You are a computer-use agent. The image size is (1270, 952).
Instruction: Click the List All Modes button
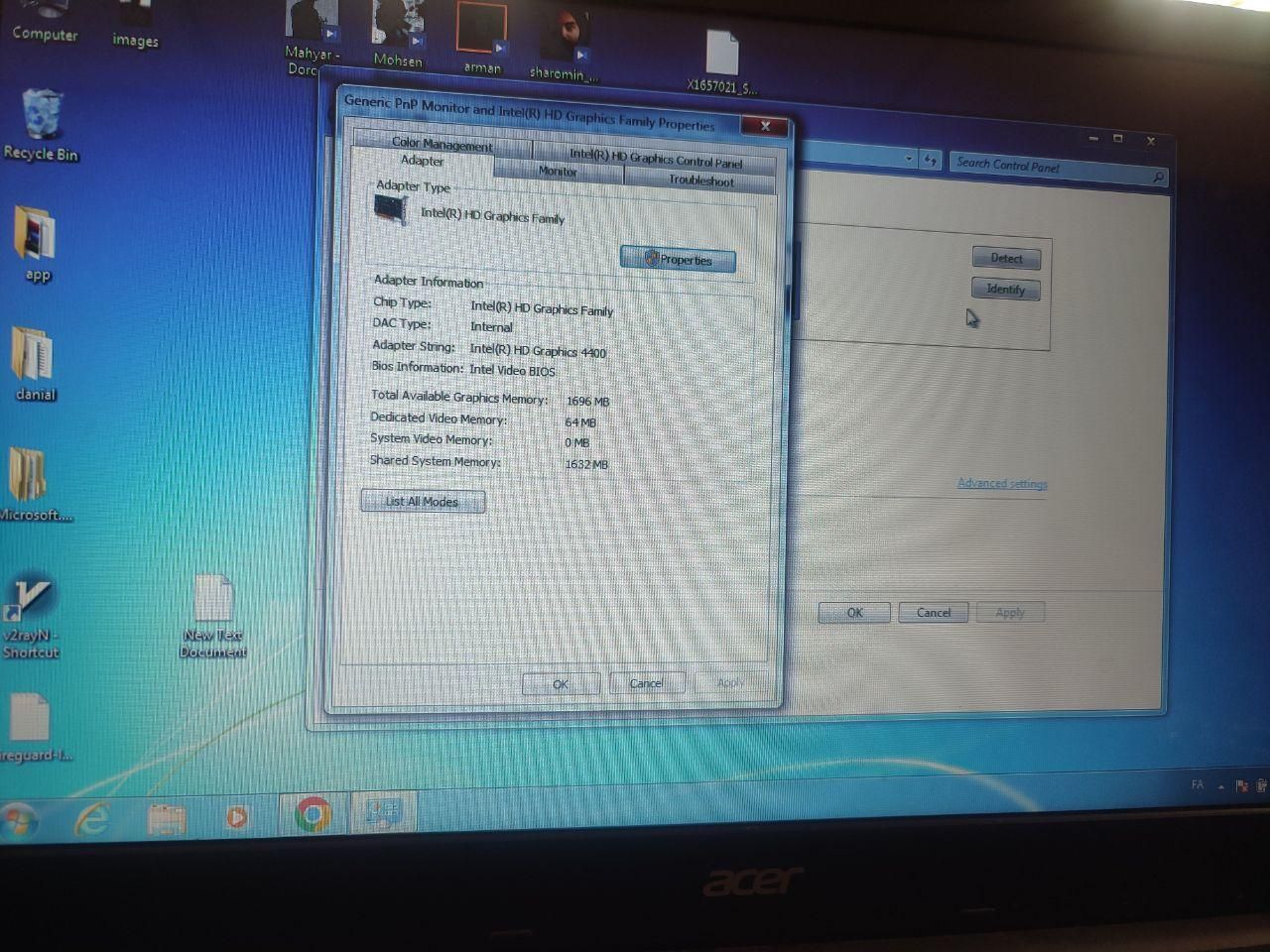point(423,501)
